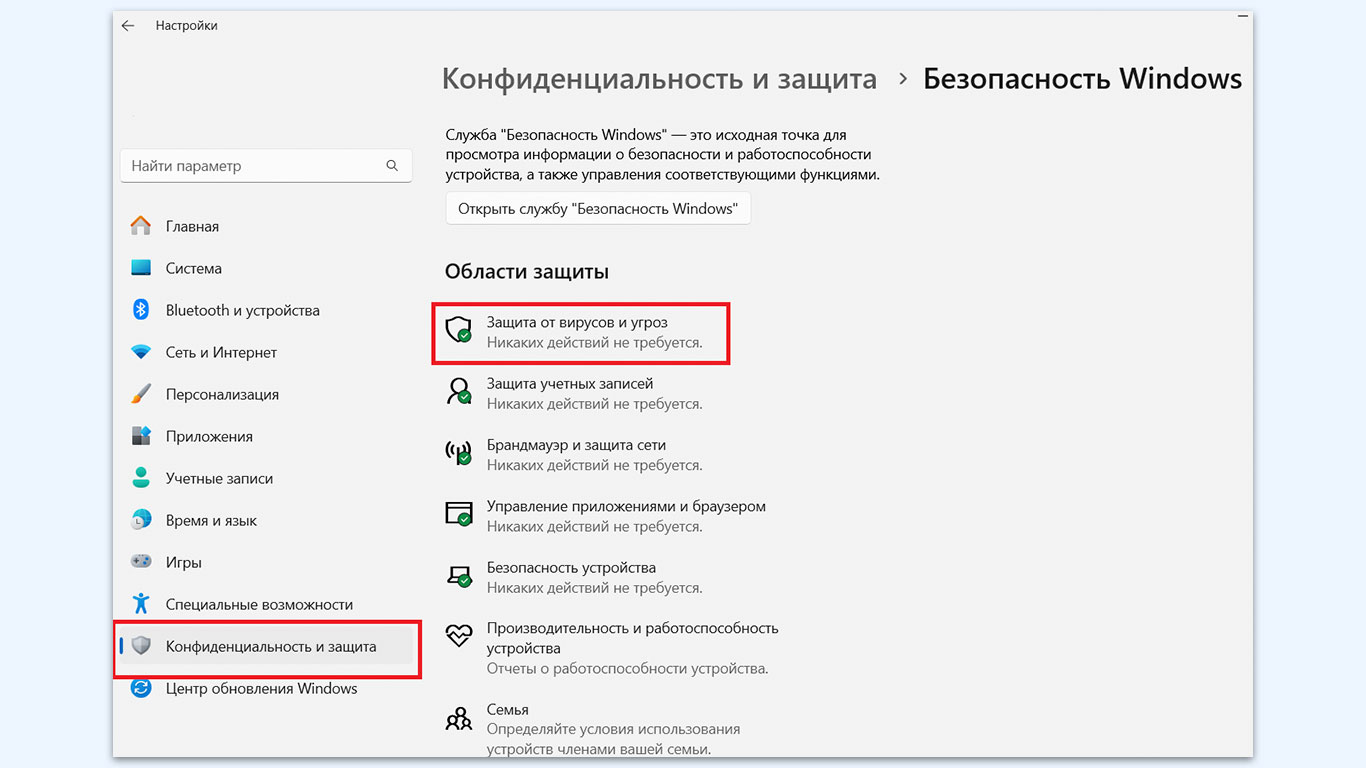
Task: Click the back arrow in Settings header
Action: click(128, 26)
